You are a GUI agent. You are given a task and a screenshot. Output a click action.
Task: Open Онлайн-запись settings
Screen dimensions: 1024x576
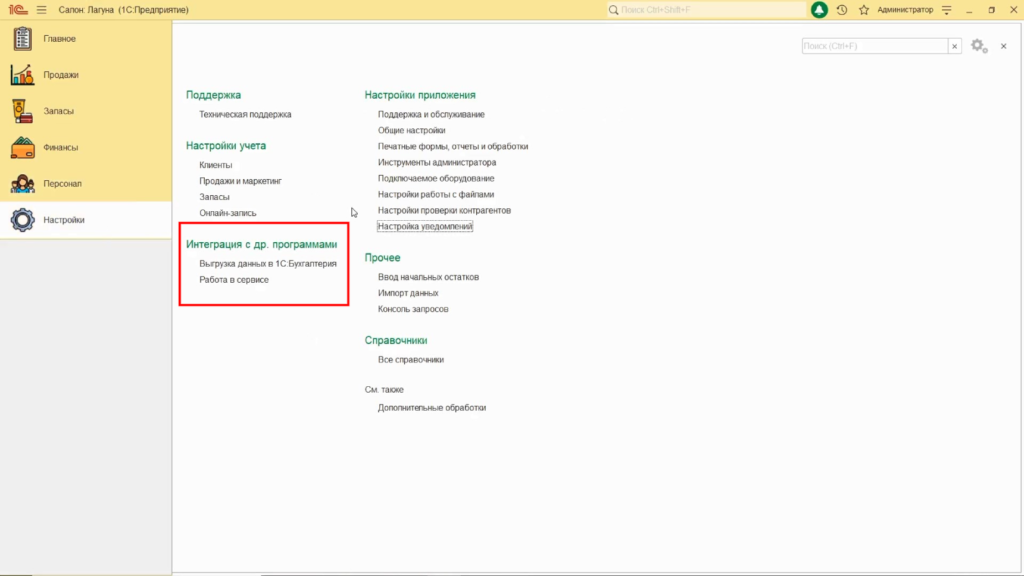coord(228,213)
